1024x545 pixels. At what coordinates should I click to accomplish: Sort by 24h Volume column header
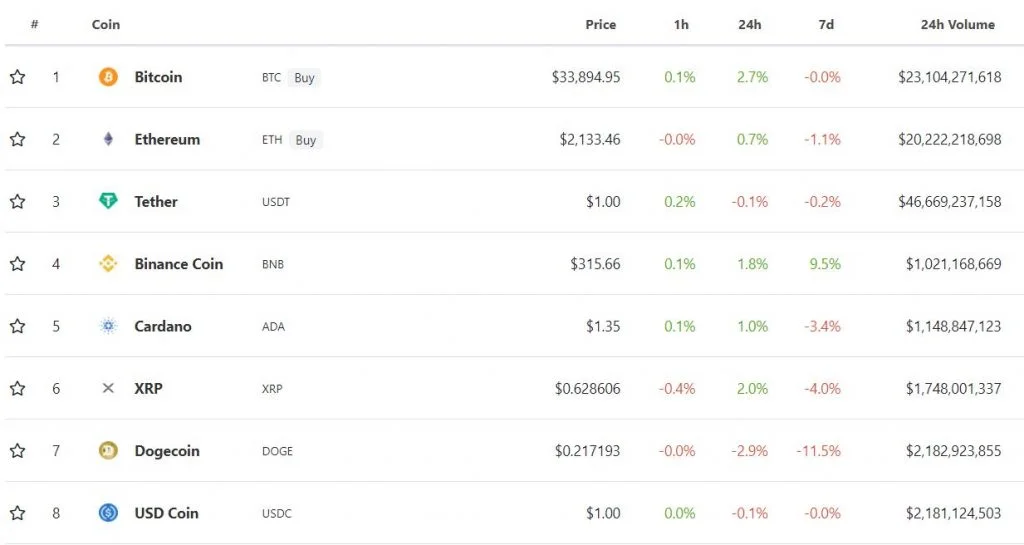[x=957, y=24]
